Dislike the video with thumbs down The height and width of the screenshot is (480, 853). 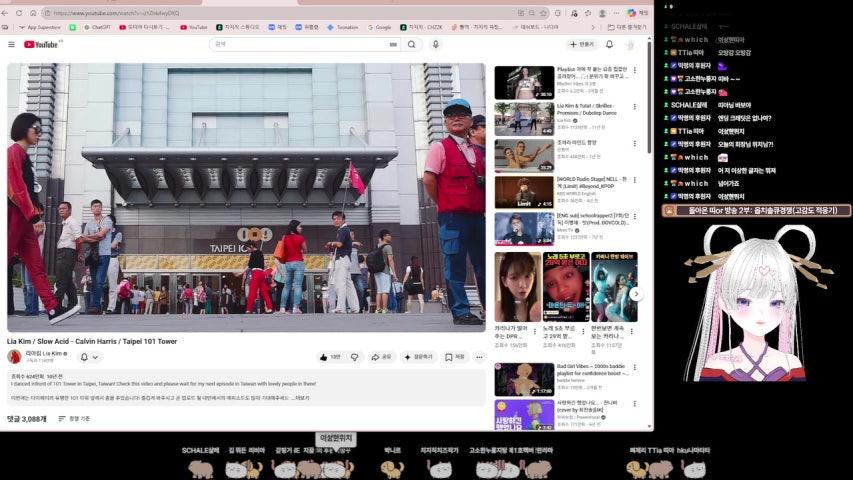[x=354, y=357]
